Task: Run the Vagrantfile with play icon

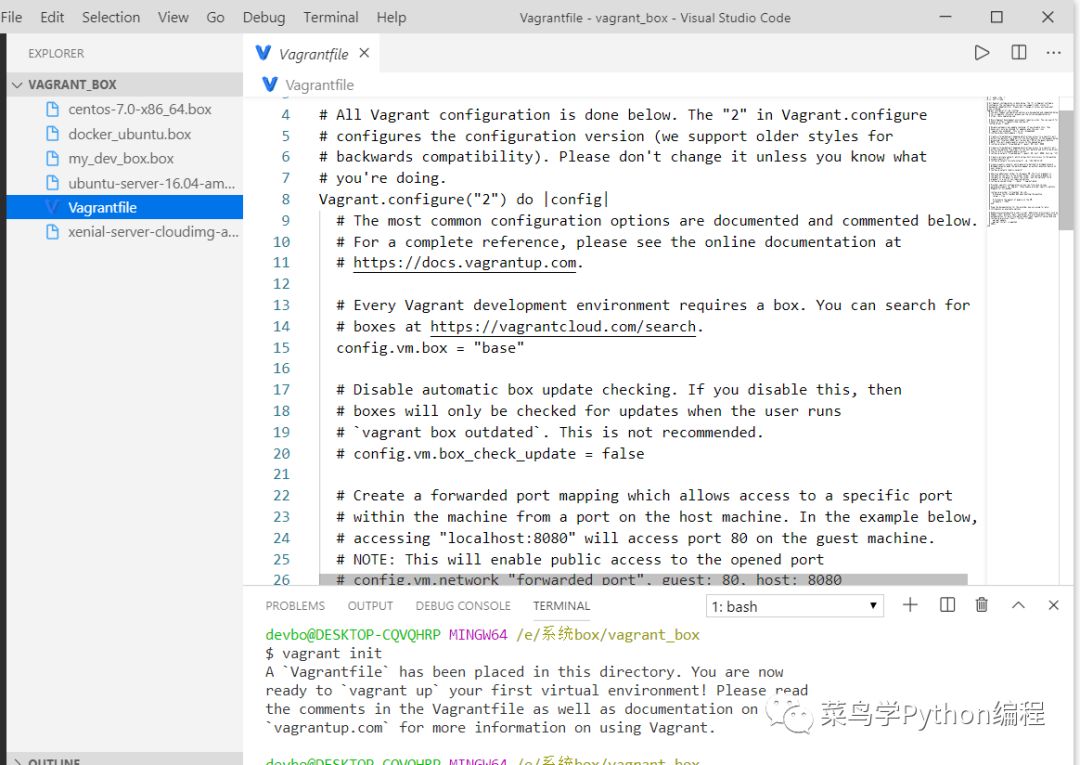Action: [x=982, y=53]
